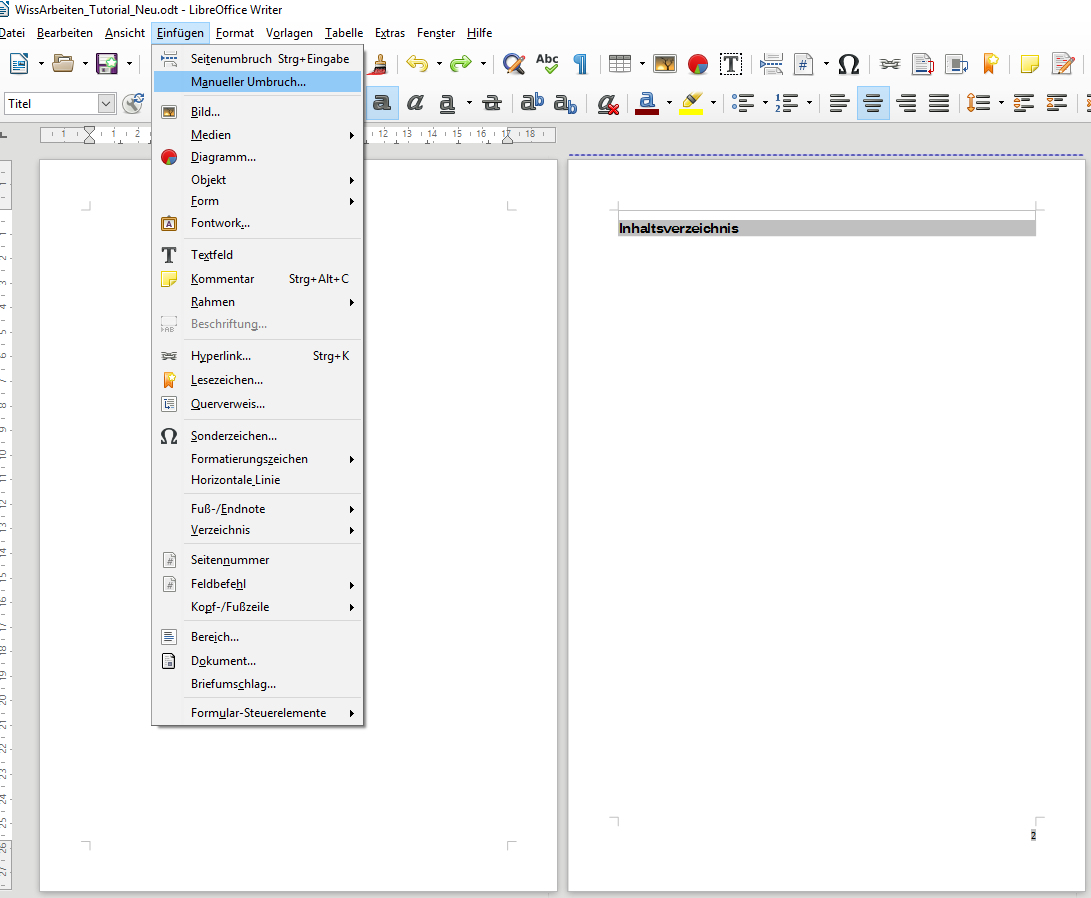Toggle italic text formatting
1091x898 pixels.
[x=415, y=103]
